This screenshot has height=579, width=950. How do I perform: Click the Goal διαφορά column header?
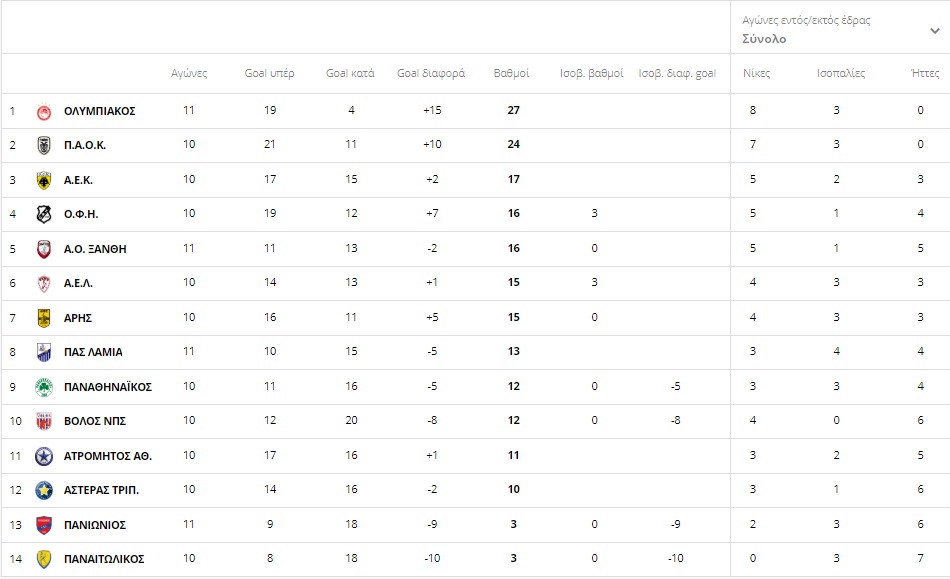pyautogui.click(x=431, y=73)
